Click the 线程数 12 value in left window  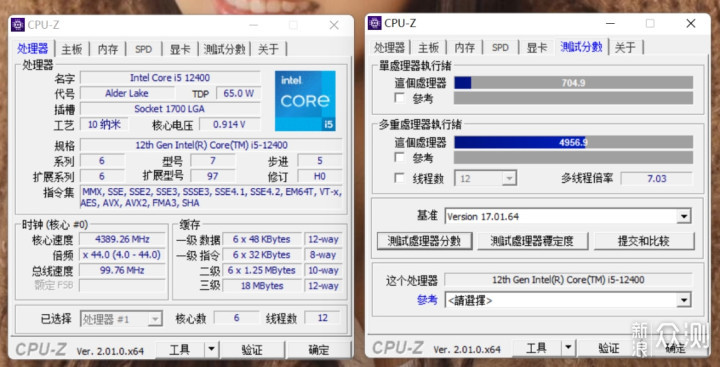point(322,318)
